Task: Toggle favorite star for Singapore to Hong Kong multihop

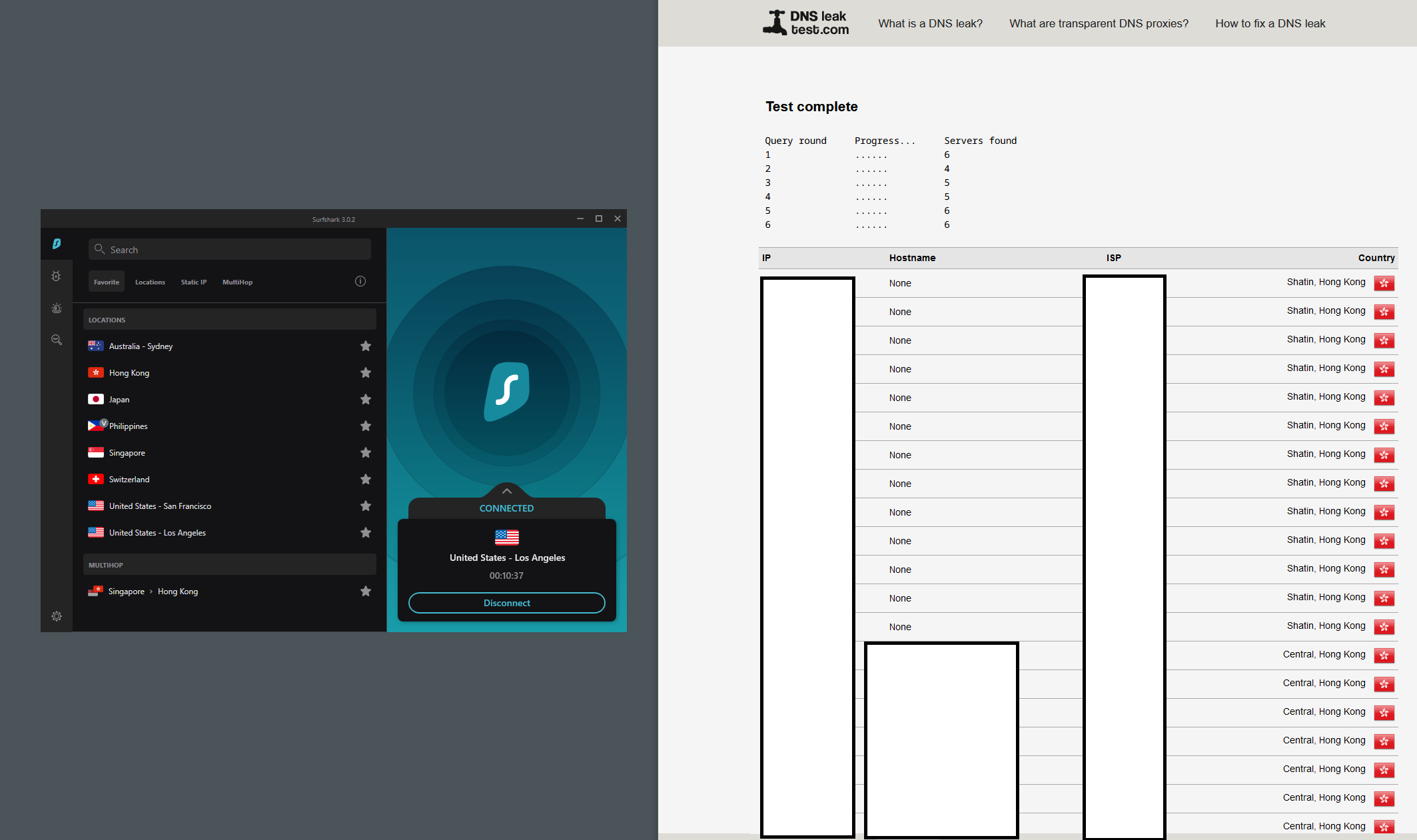Action: coord(366,591)
